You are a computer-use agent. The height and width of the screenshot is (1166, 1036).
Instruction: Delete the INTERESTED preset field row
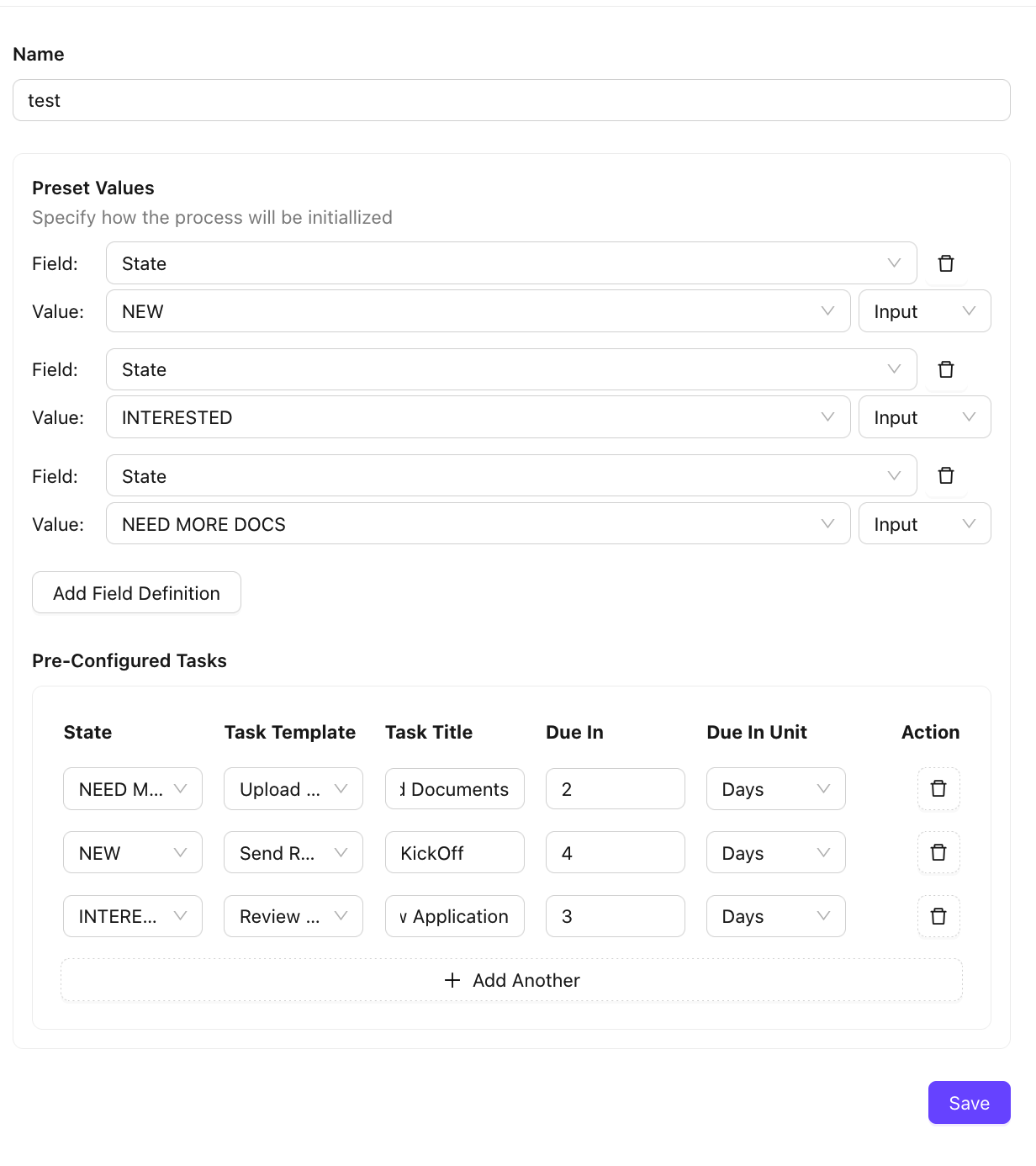pyautogui.click(x=945, y=369)
